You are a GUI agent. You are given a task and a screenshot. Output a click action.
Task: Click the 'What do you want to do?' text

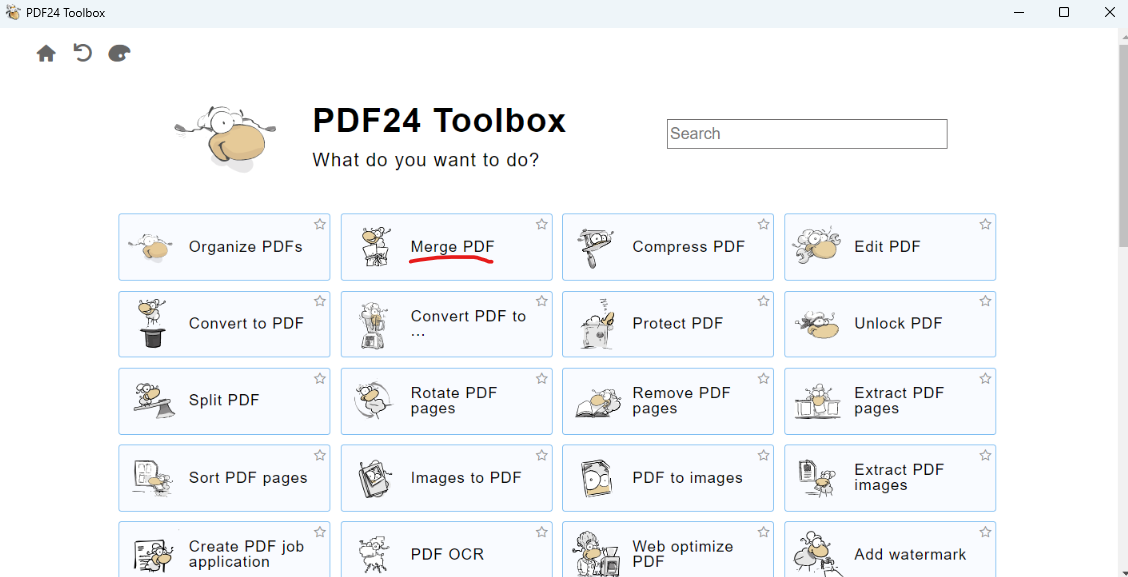tap(426, 160)
